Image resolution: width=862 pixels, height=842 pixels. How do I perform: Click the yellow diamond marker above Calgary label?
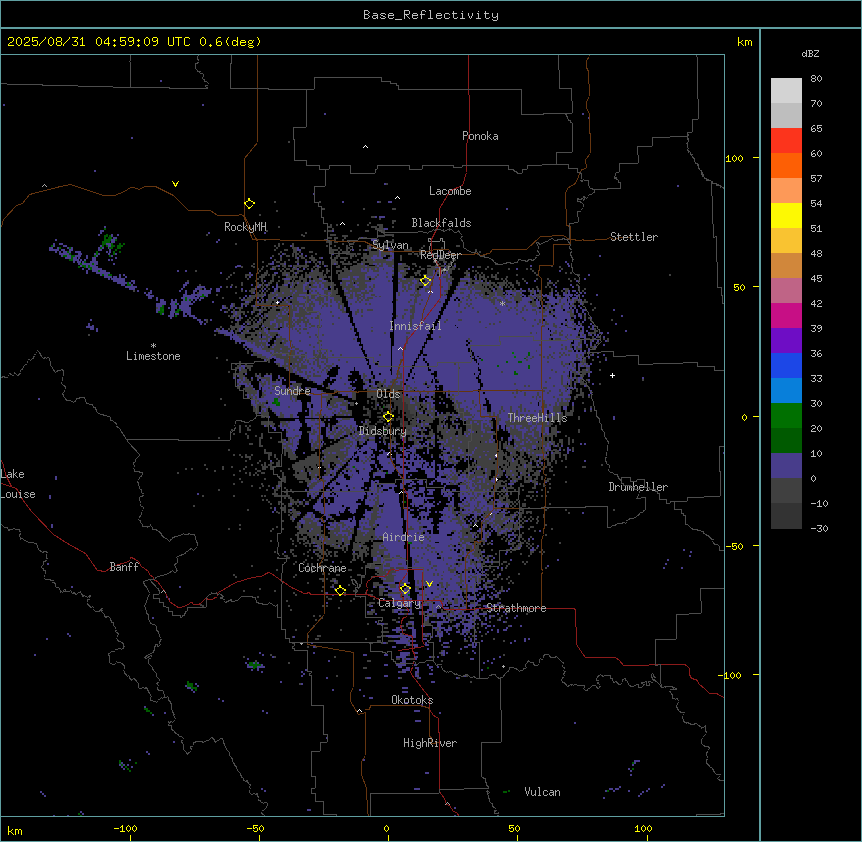[405, 589]
